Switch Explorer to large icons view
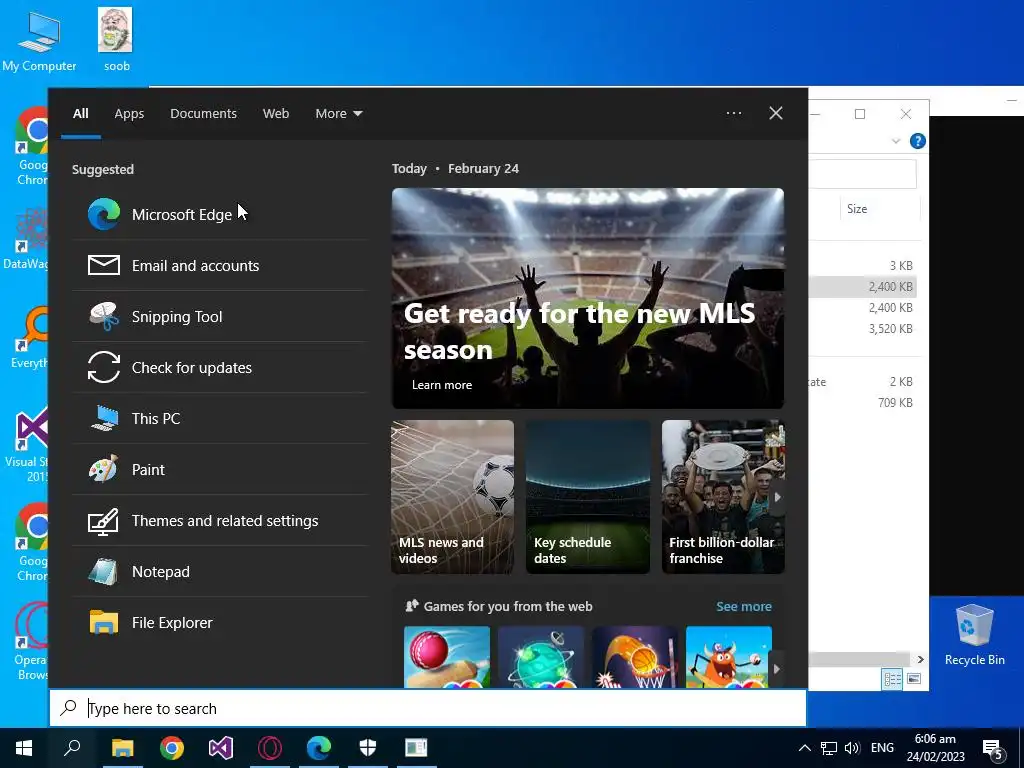Screen dimensions: 1024x768 [x=914, y=679]
